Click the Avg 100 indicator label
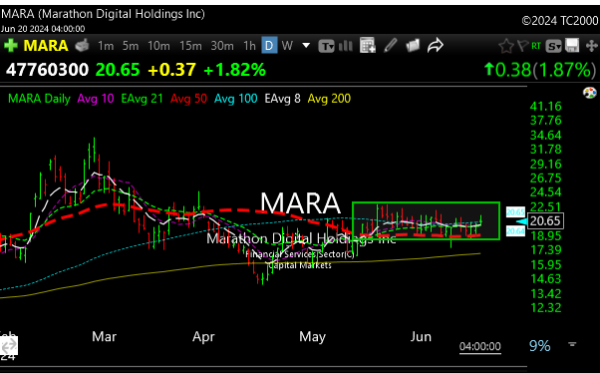 point(236,99)
